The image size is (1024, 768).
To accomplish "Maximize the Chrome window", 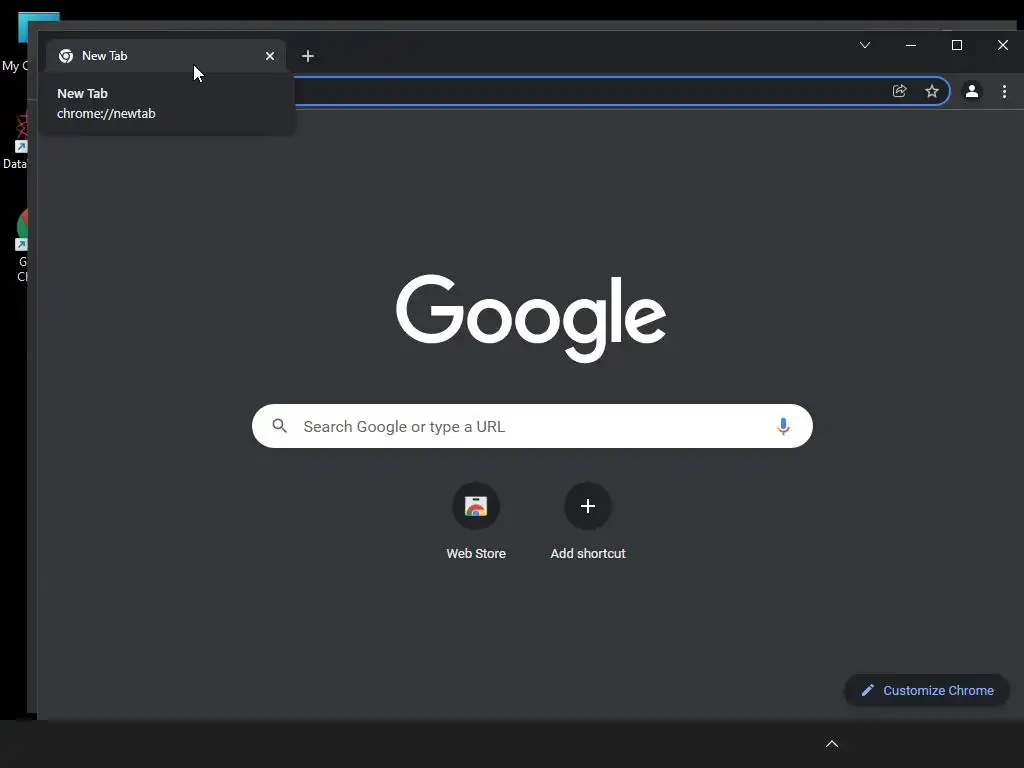I will (957, 45).
